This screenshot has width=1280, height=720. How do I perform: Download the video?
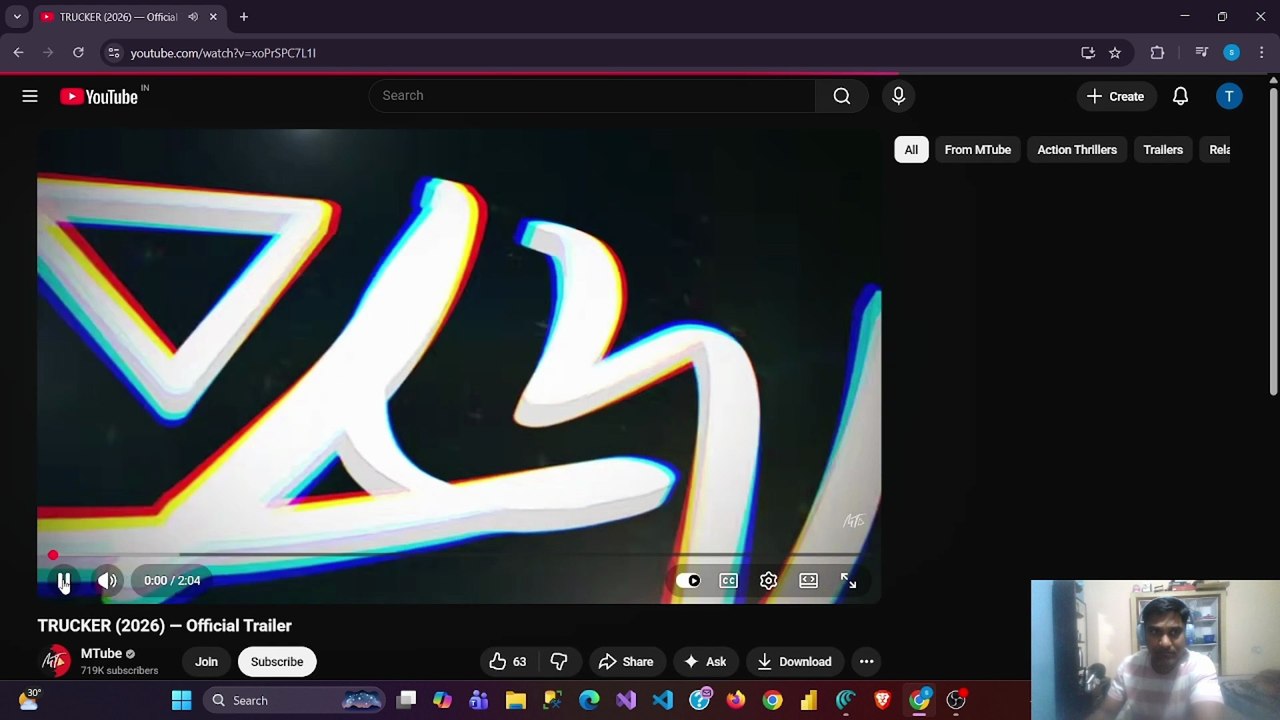(x=795, y=662)
